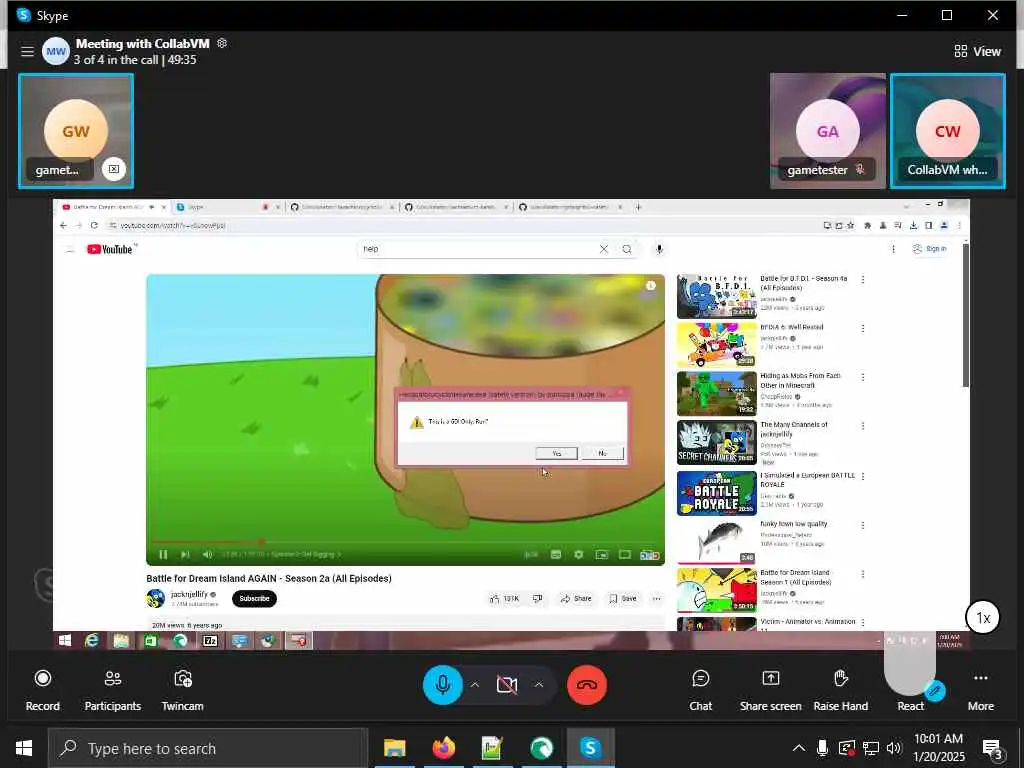Viewport: 1024px width, 768px height.
Task: Expand camera options chevron
Action: coord(539,684)
